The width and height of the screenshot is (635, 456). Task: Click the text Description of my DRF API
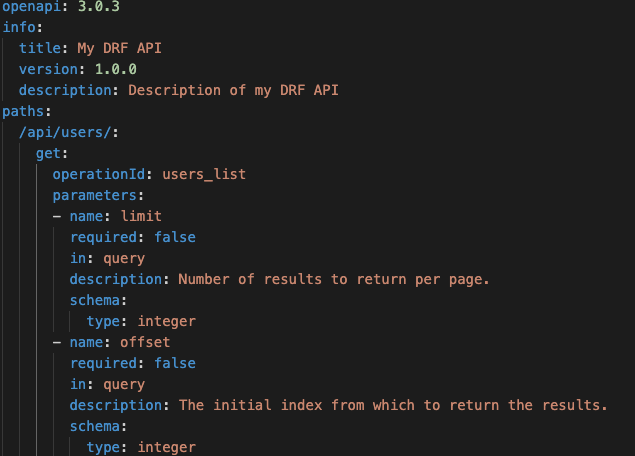point(233,90)
